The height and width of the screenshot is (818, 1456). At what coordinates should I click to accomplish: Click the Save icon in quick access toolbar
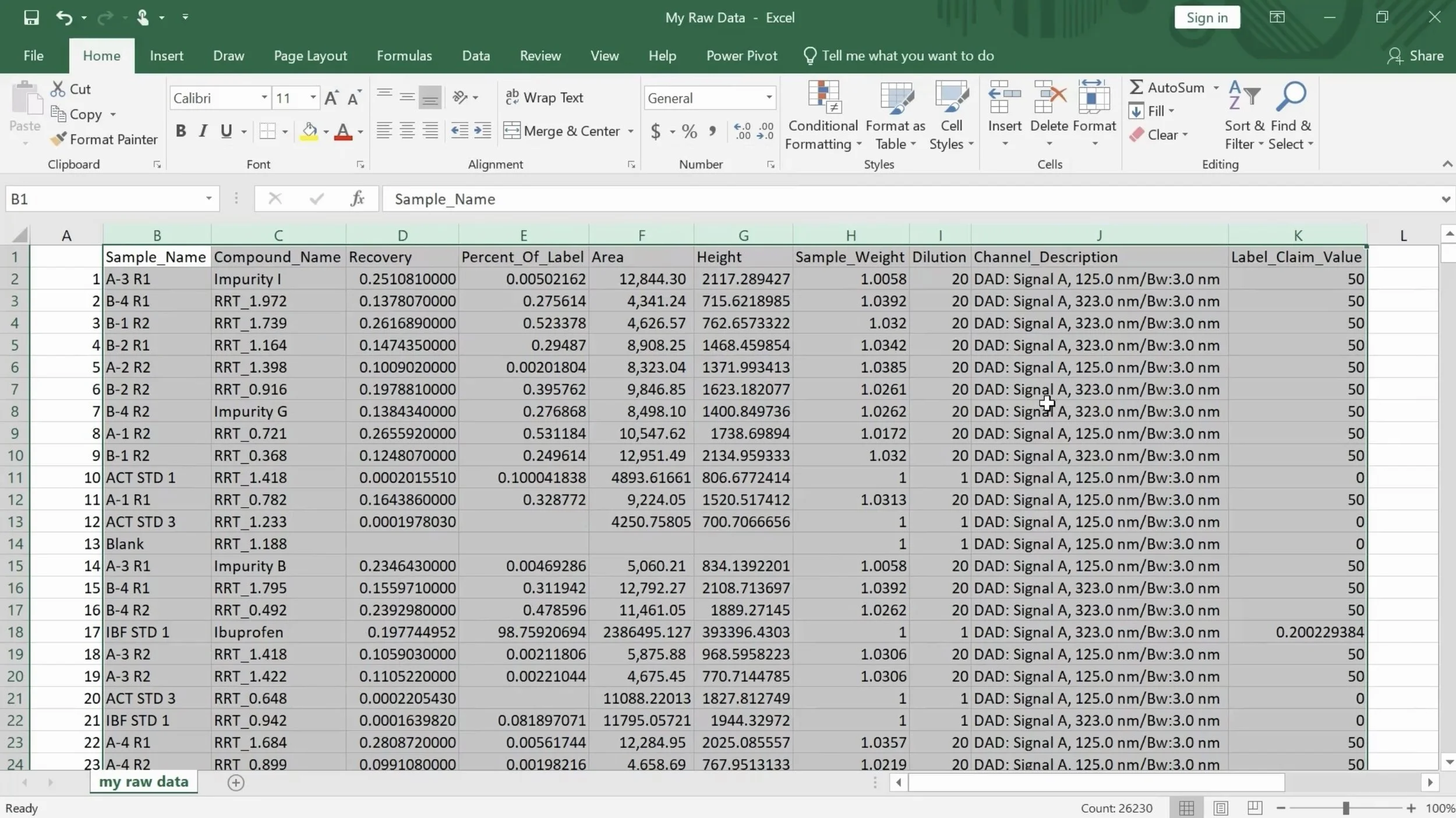click(x=31, y=17)
